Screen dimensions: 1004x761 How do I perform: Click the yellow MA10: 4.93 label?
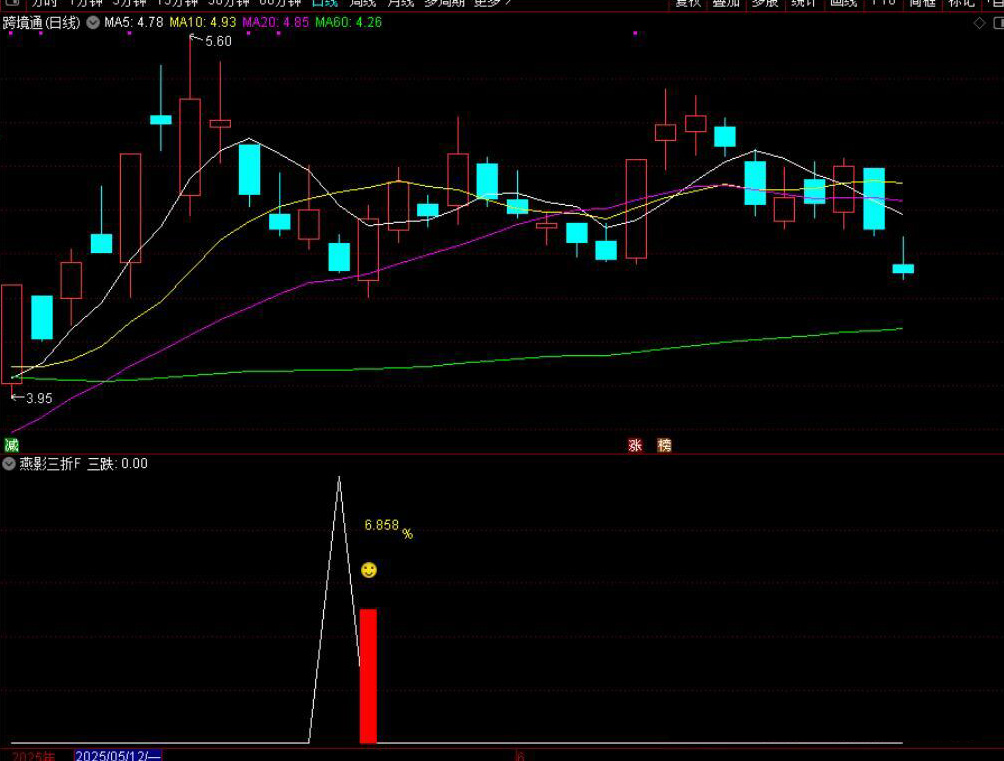tap(203, 22)
